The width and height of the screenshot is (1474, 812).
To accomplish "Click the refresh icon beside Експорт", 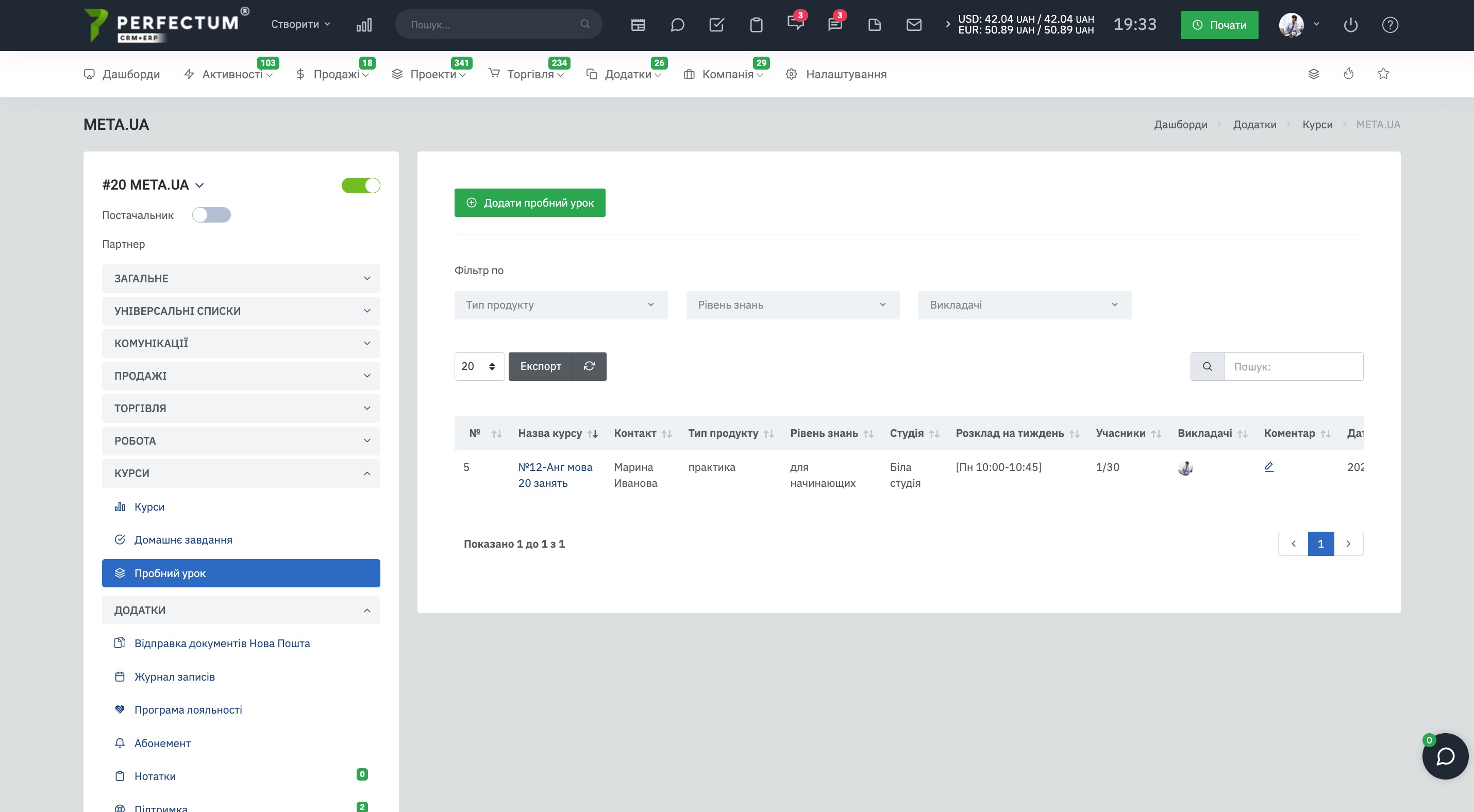I will [x=590, y=366].
